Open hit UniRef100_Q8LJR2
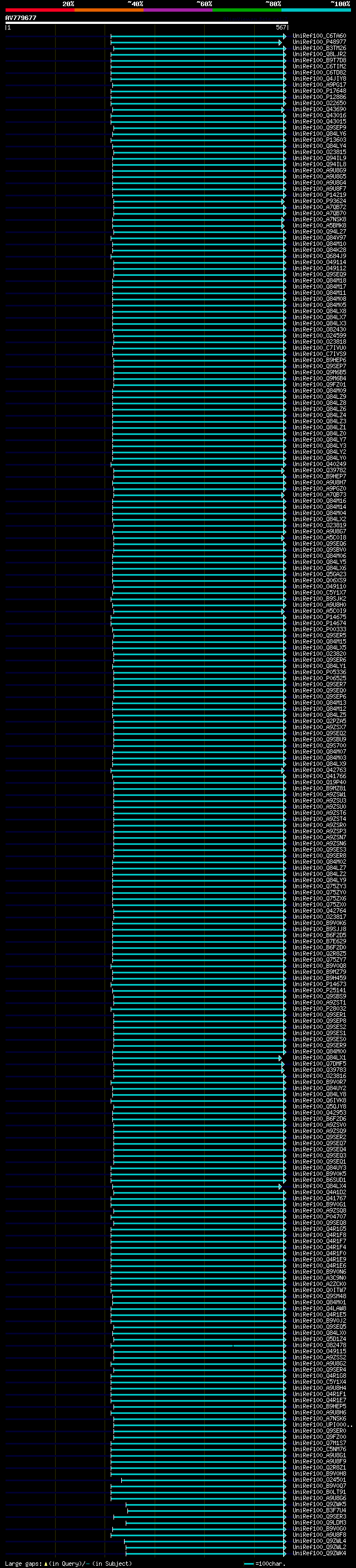Screen dimensions: 356x1568 point(319,54)
